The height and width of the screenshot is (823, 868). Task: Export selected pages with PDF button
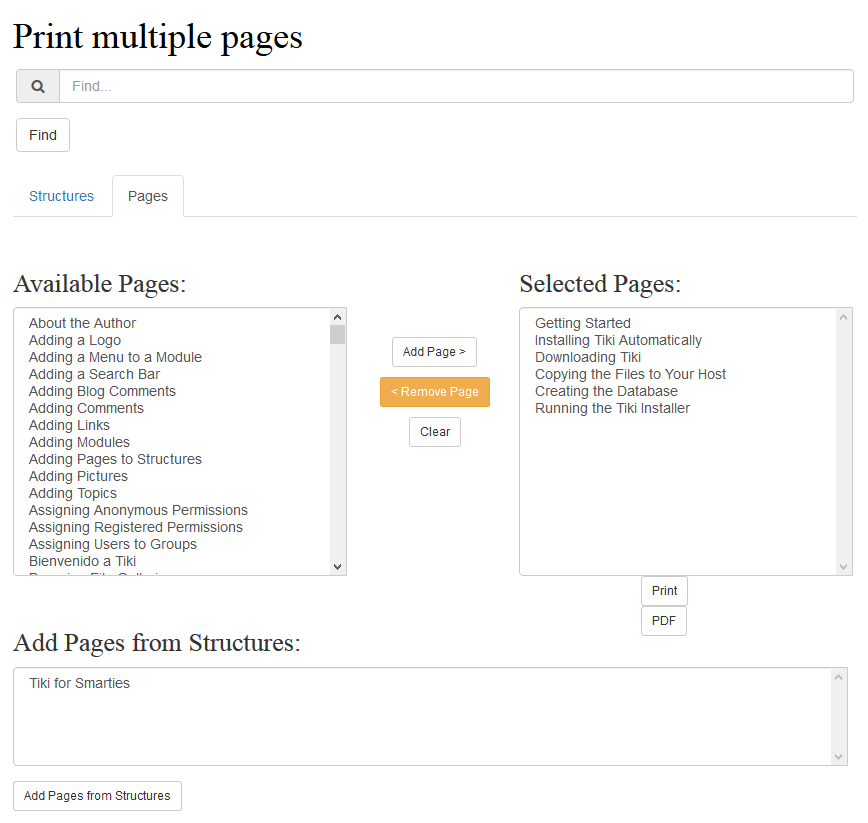coord(664,621)
